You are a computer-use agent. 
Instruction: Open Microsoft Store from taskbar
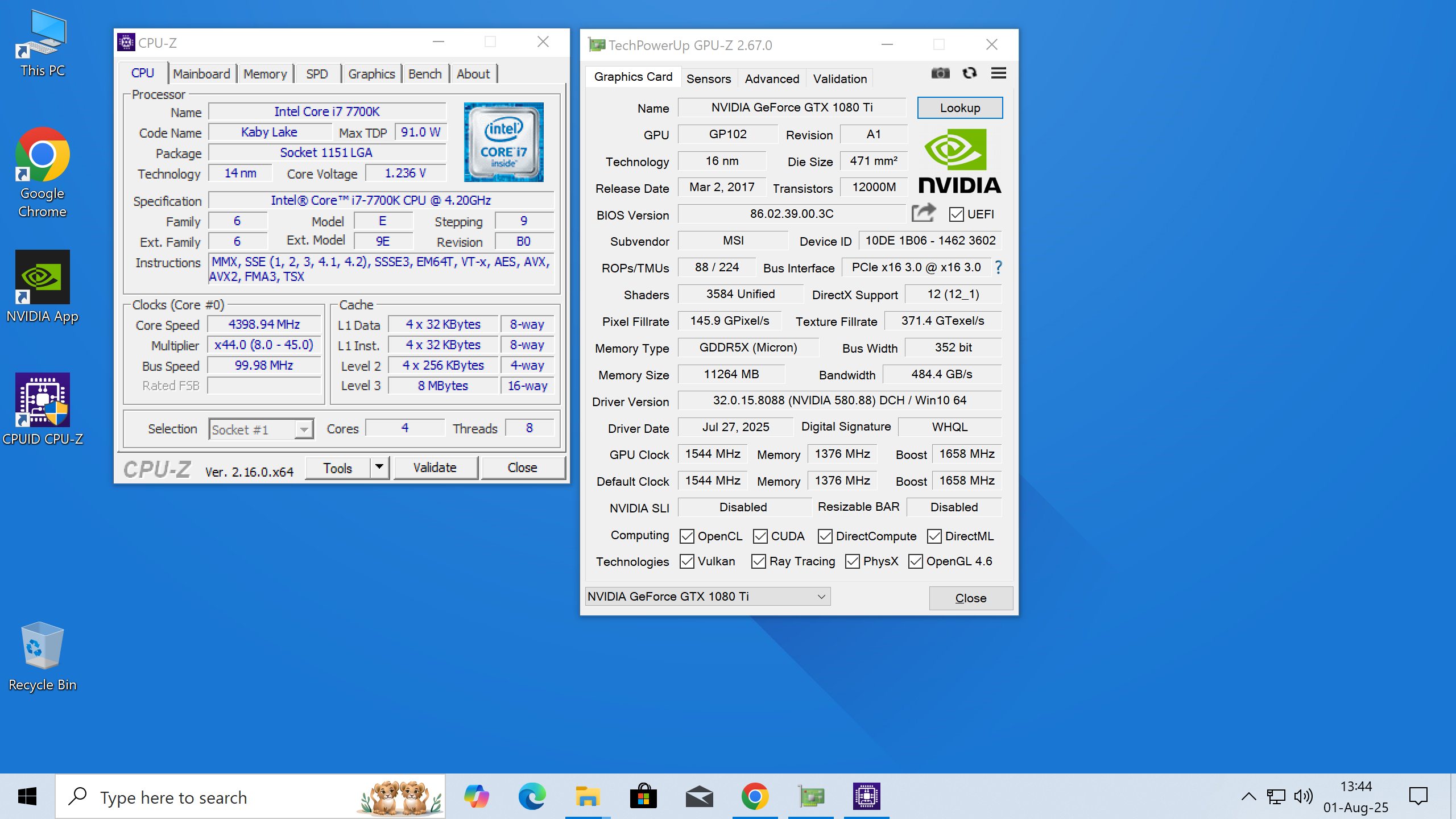[643, 796]
